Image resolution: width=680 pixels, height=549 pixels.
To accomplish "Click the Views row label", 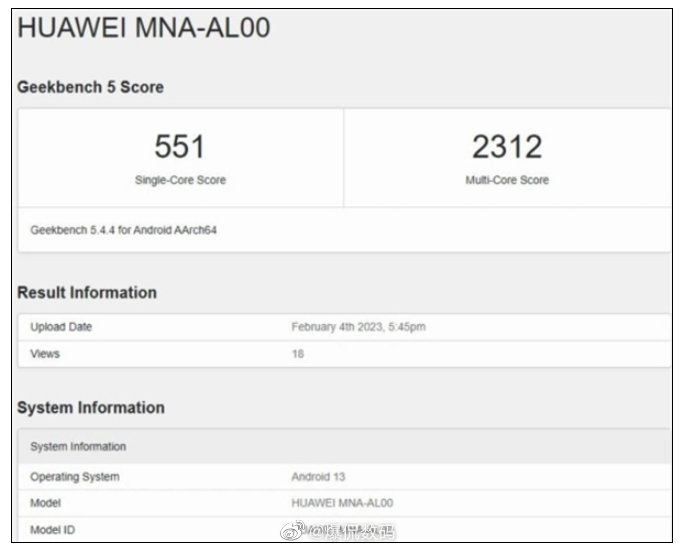I will coord(45,354).
